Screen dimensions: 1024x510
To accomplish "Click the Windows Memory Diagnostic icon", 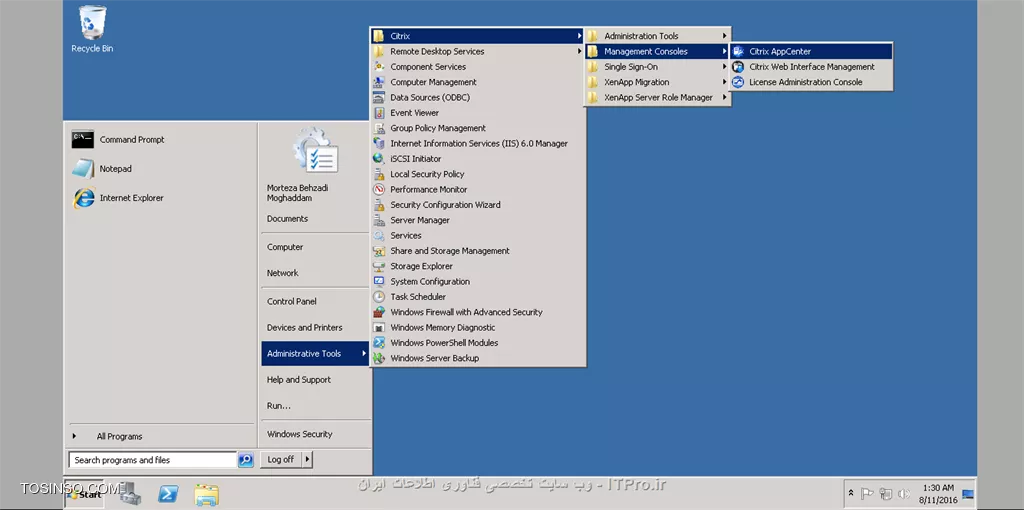I will coord(379,328).
